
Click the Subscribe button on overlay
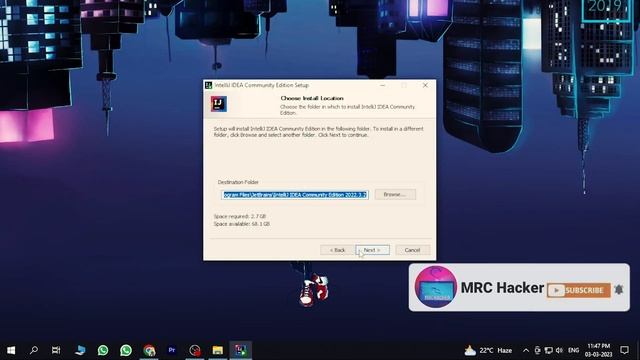click(579, 290)
